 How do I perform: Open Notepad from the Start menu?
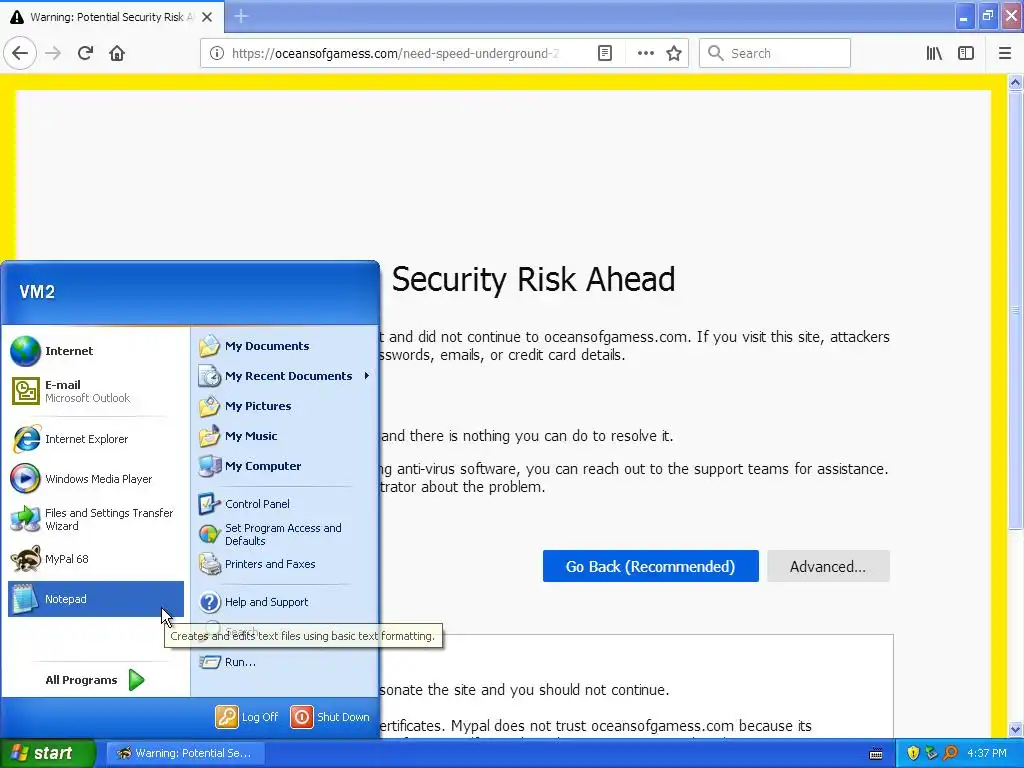click(95, 599)
